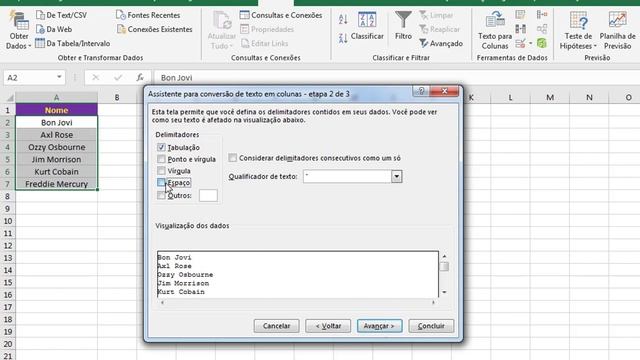This screenshot has height=360, width=640.
Task: Click preview vertical scrollbar thumb
Action: click(x=444, y=267)
